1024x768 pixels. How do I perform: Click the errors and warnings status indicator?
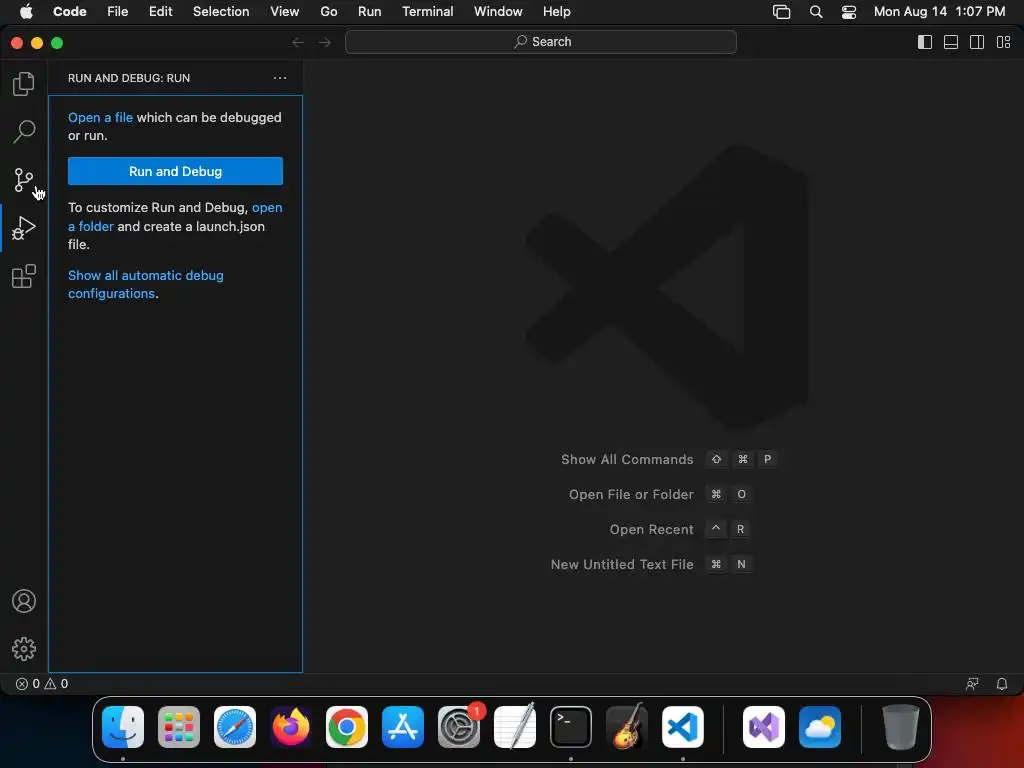[42, 684]
